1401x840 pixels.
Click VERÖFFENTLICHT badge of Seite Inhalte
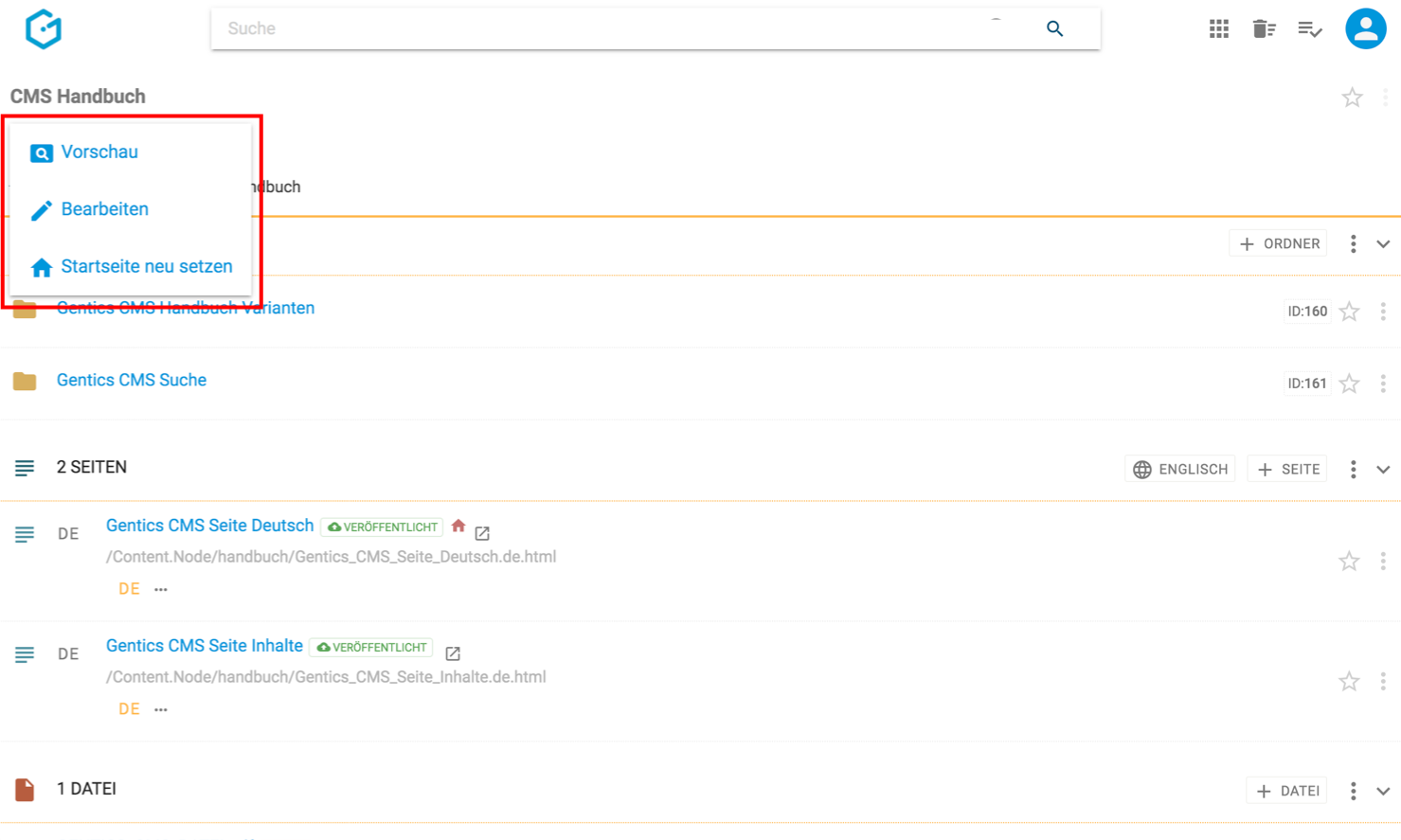(371, 647)
